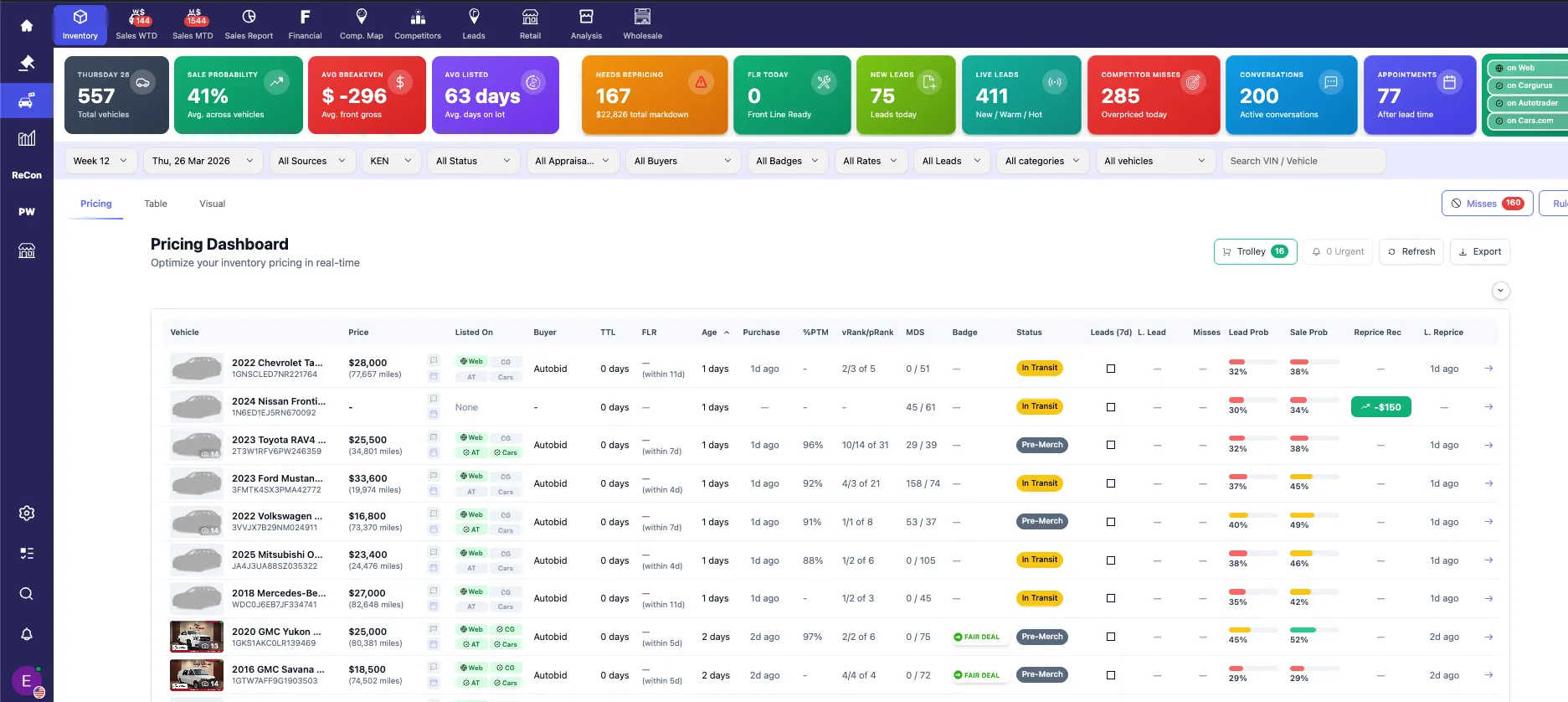Open Comp. Map in top nav
Screen dimensions: 1568x702
362,24
